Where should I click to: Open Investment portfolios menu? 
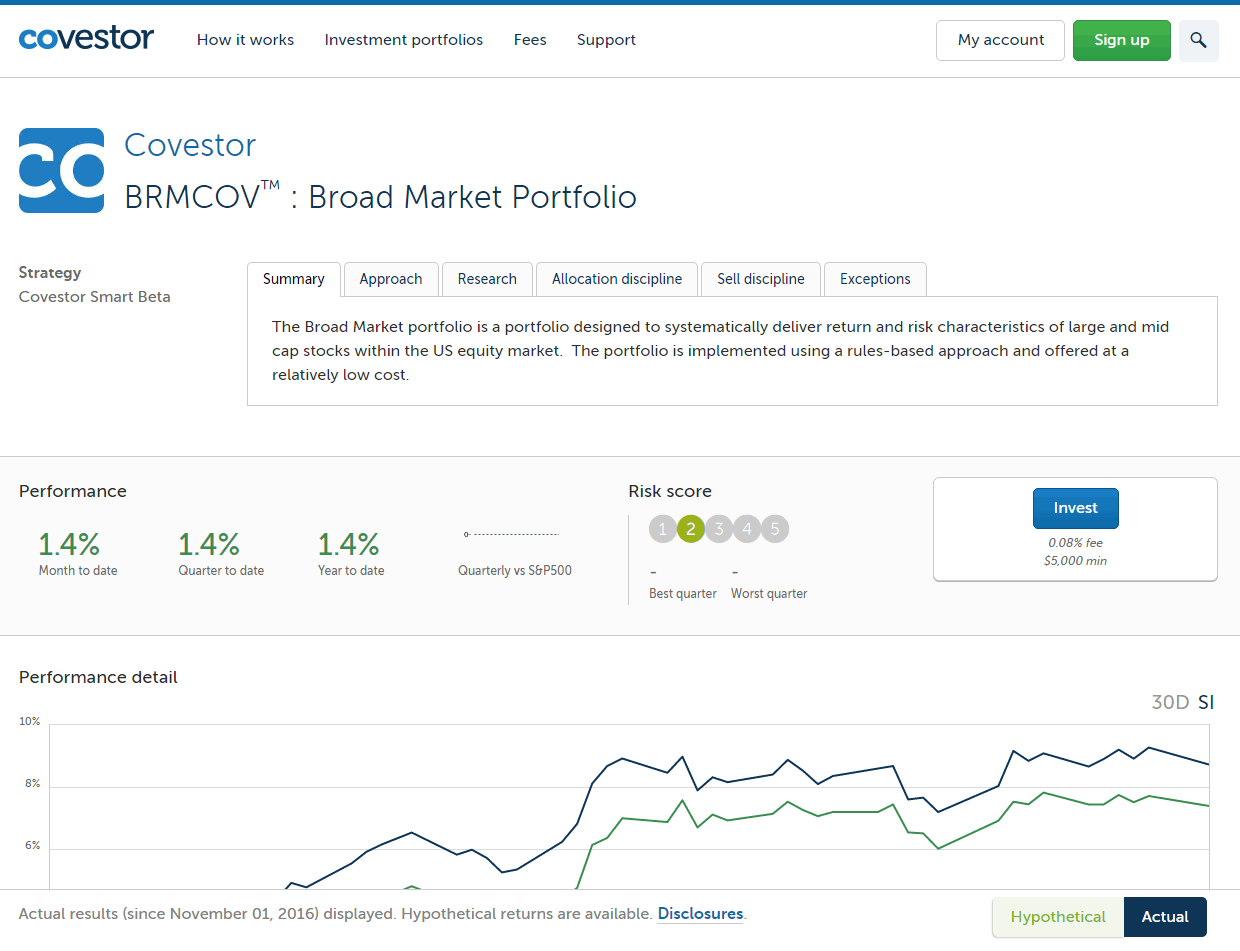(404, 40)
